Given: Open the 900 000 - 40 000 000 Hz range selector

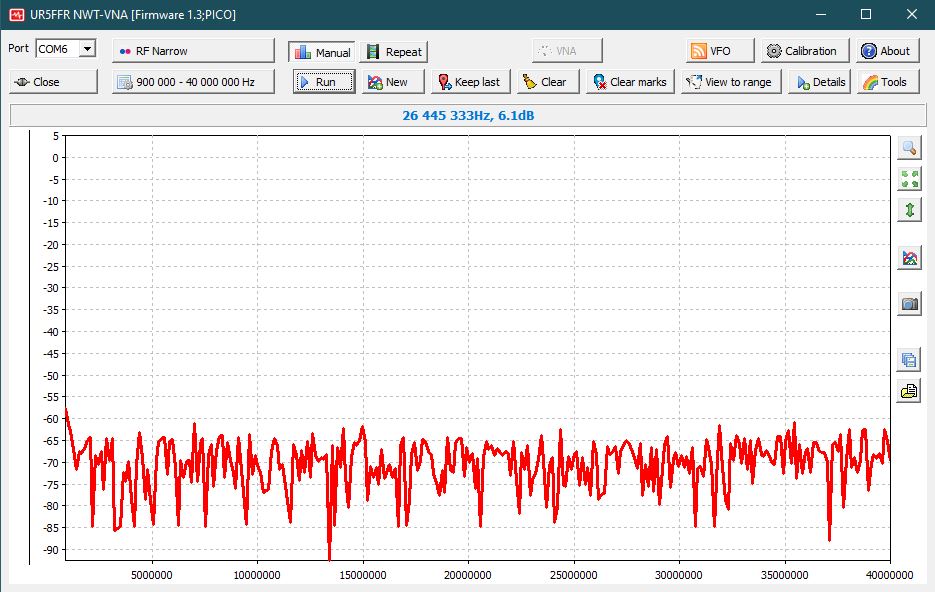Looking at the screenshot, I should 193,82.
